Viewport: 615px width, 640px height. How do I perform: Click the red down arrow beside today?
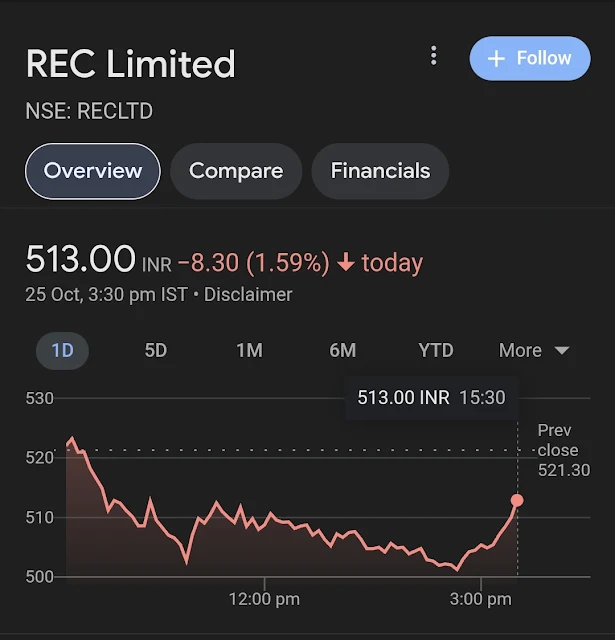[x=346, y=263]
